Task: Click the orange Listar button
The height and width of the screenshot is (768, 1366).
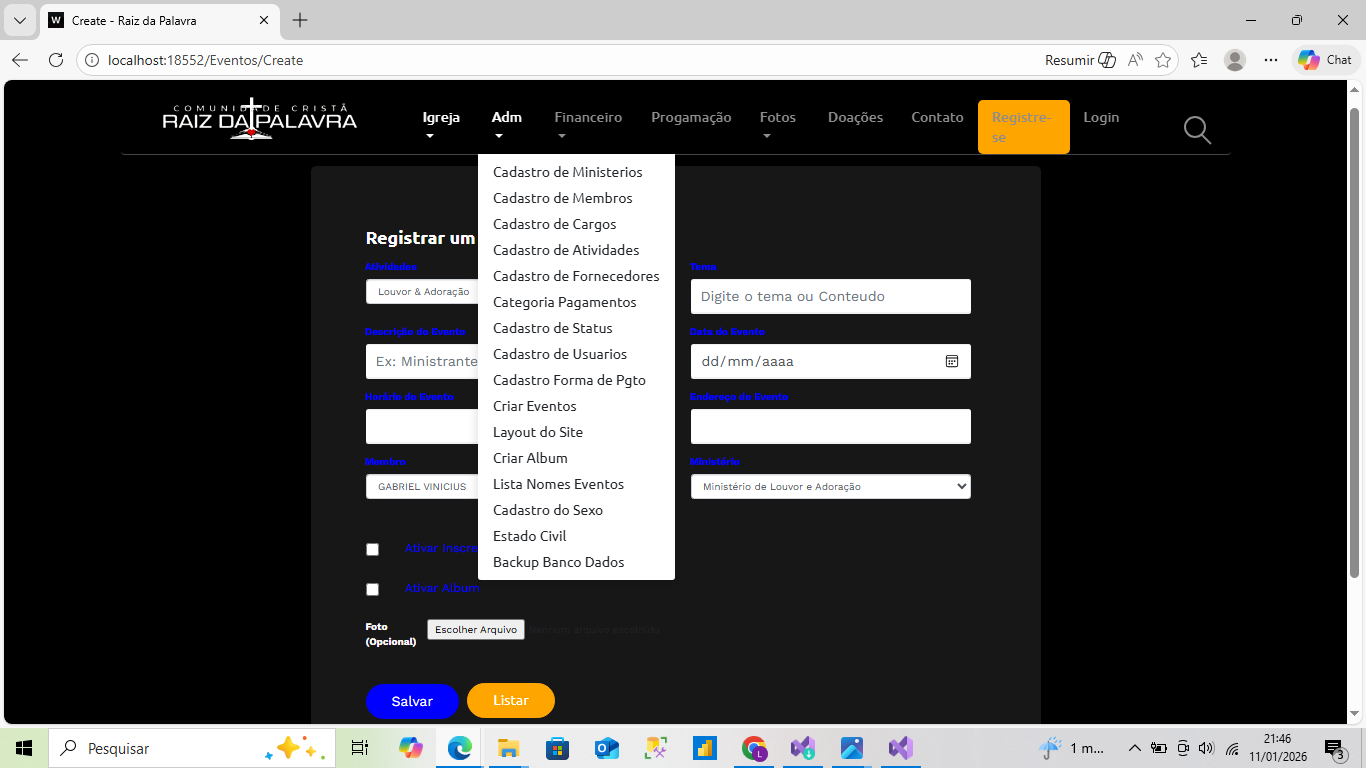Action: (x=510, y=700)
